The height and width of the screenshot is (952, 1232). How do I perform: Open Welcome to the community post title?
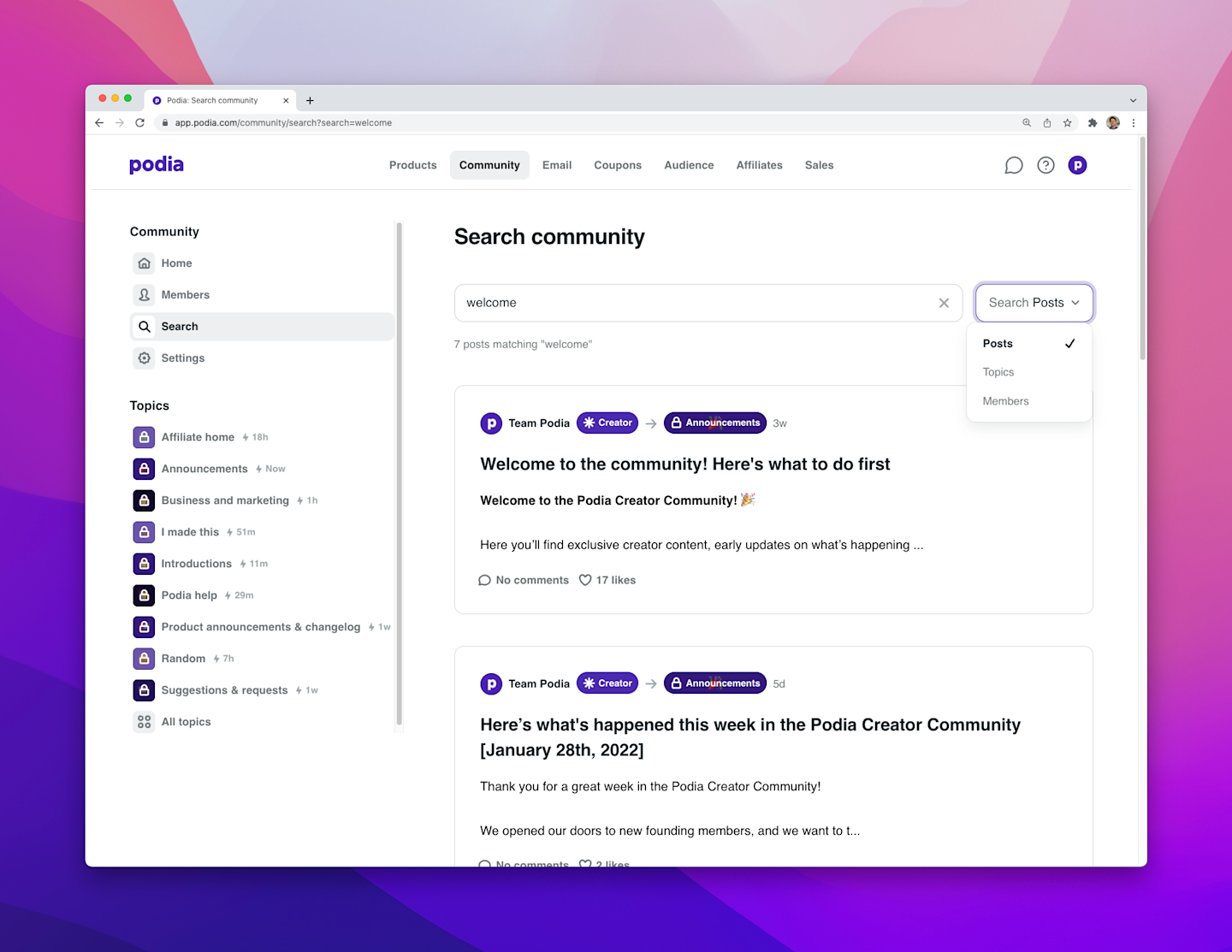click(x=685, y=464)
